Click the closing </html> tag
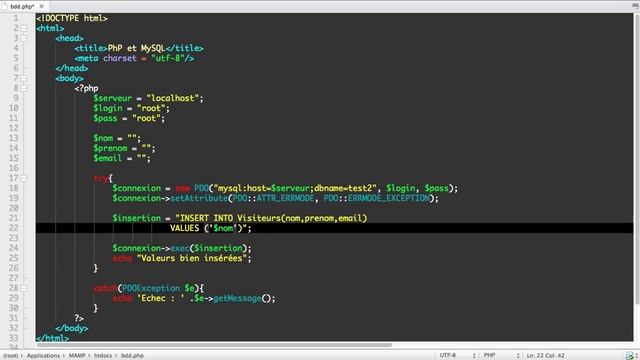This screenshot has width=640, height=360. (53, 338)
